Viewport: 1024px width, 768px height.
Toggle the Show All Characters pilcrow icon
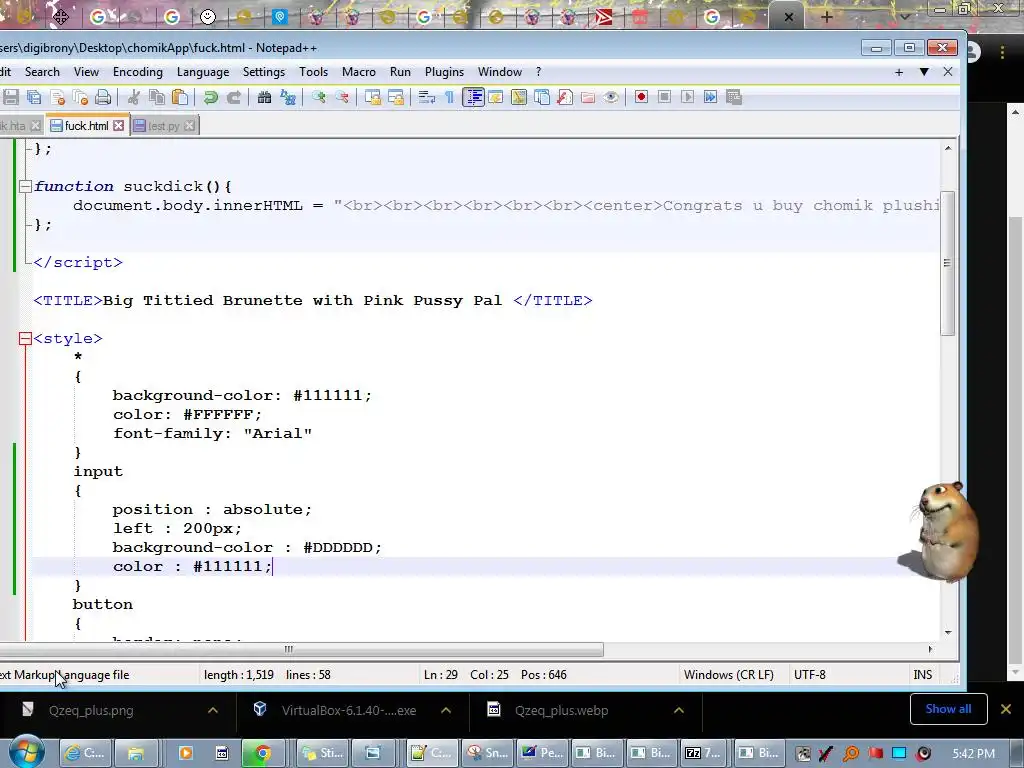[449, 97]
